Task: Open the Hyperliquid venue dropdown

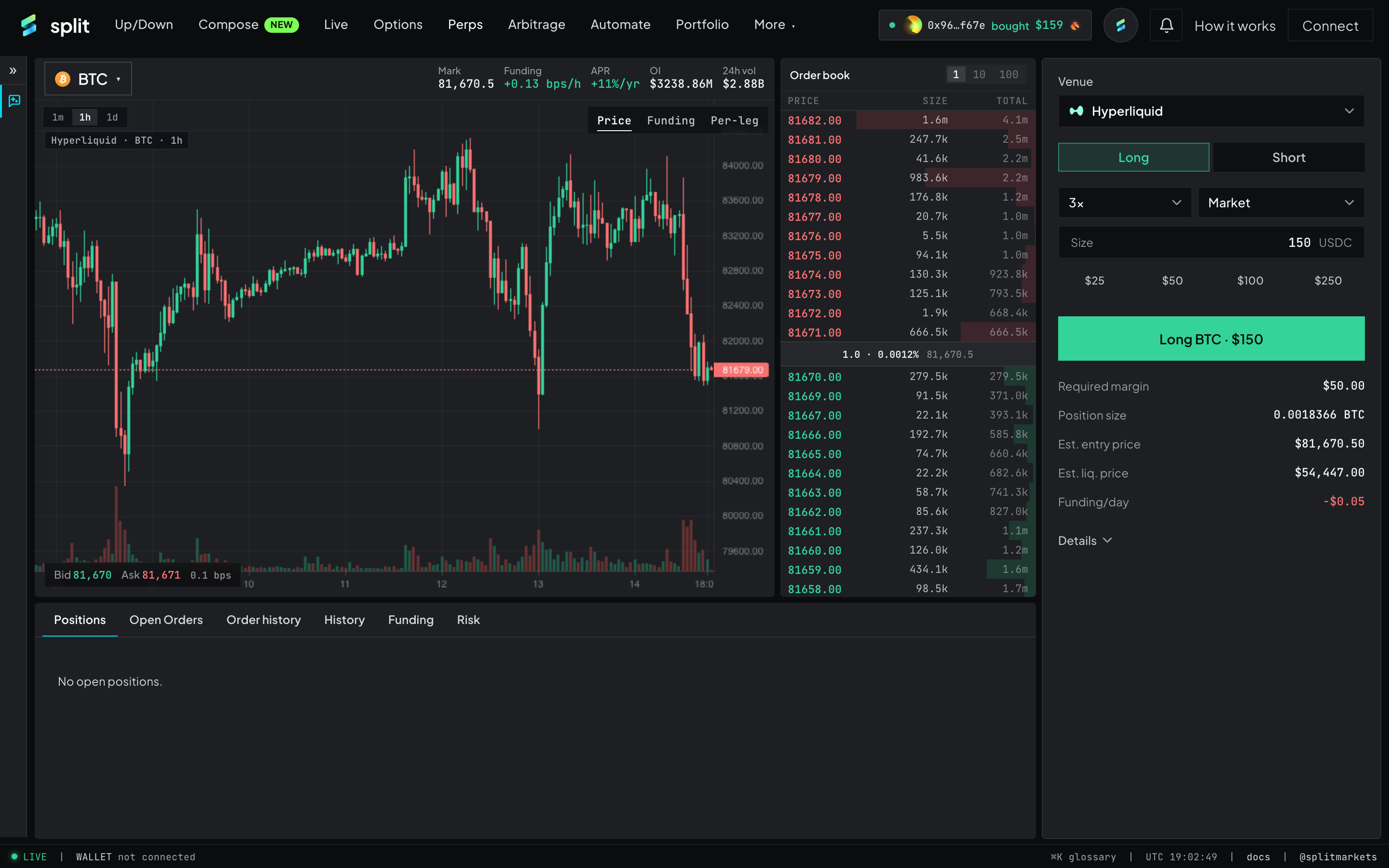Action: [1211, 111]
